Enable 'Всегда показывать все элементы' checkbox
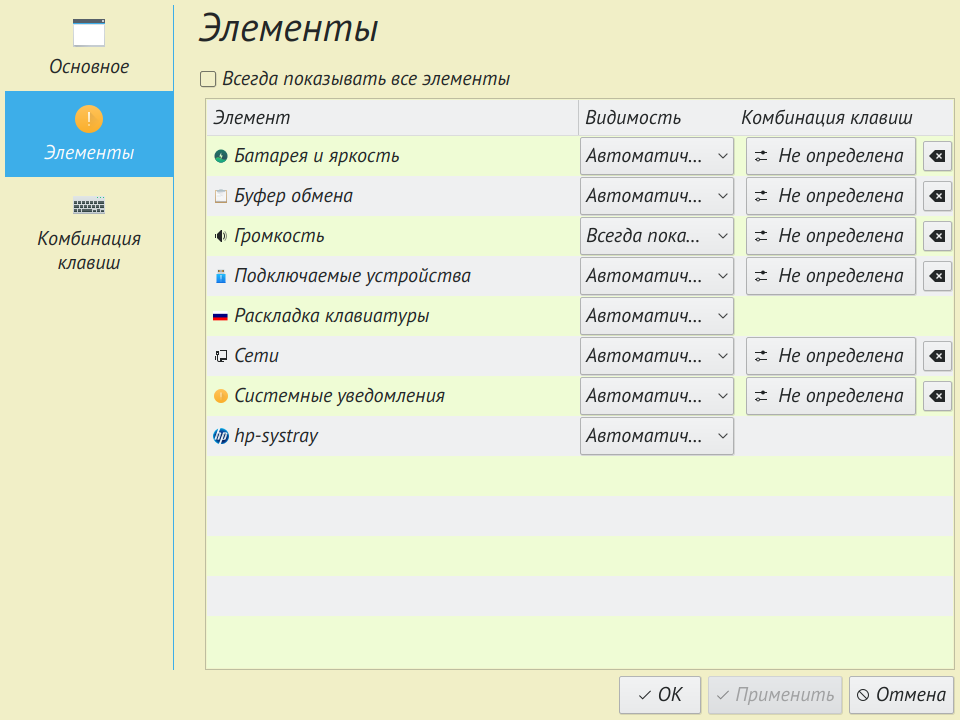Viewport: 960px width, 720px height. point(208,79)
